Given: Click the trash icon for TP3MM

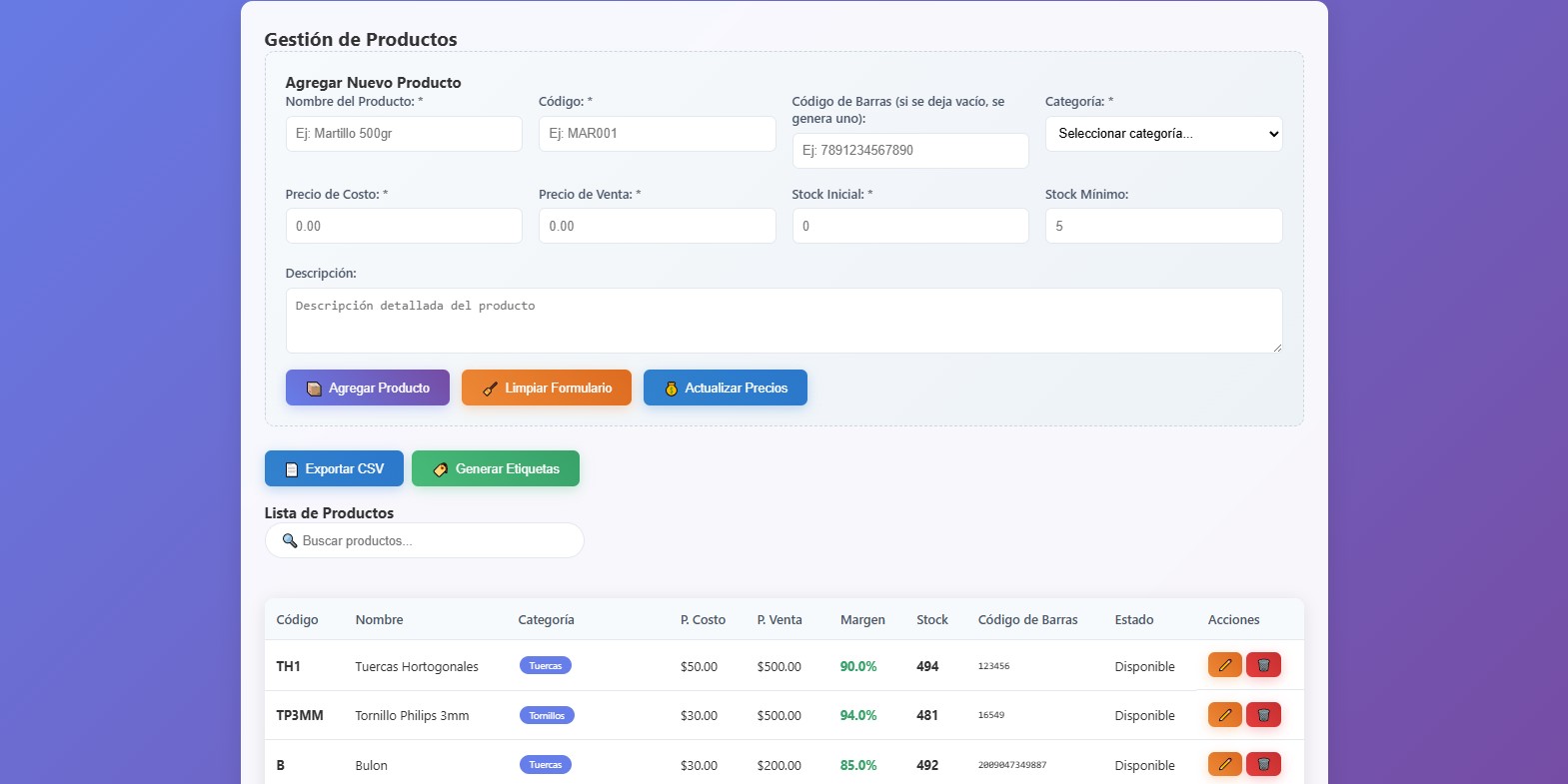Looking at the screenshot, I should (1263, 715).
